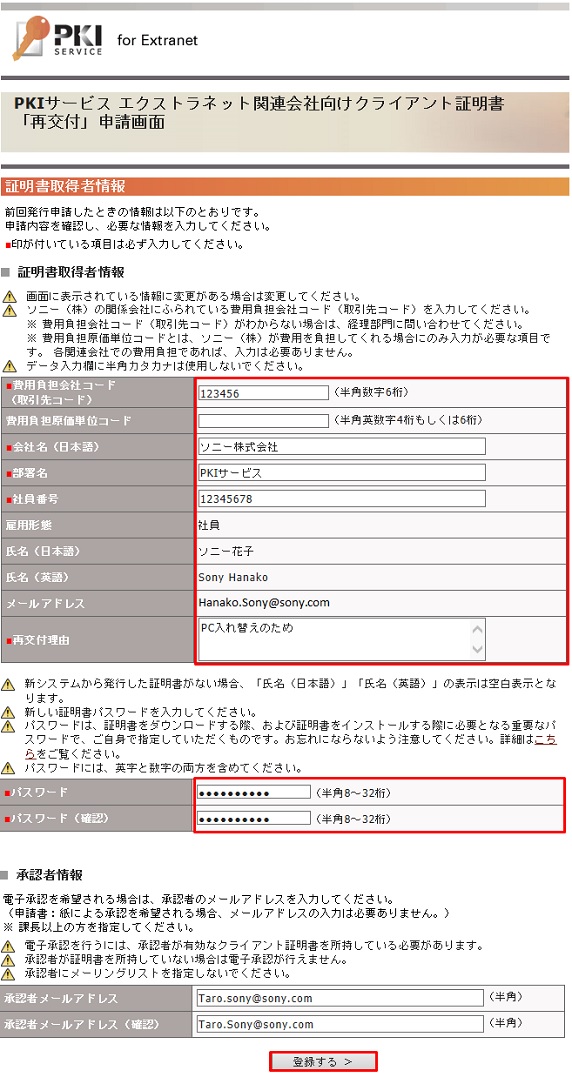The image size is (572, 1077).
Task: Click the 社員 employment type value
Action: click(x=209, y=525)
